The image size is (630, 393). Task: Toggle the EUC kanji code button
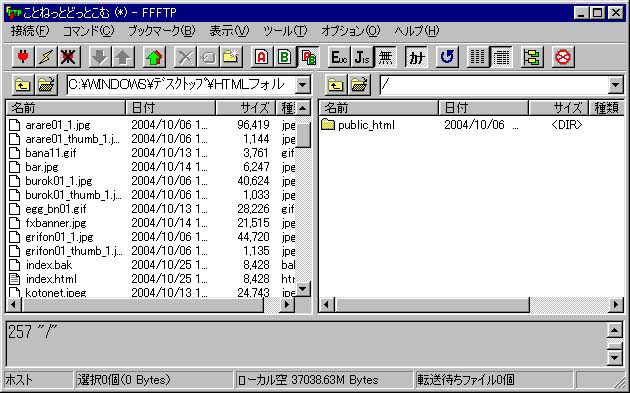click(339, 57)
